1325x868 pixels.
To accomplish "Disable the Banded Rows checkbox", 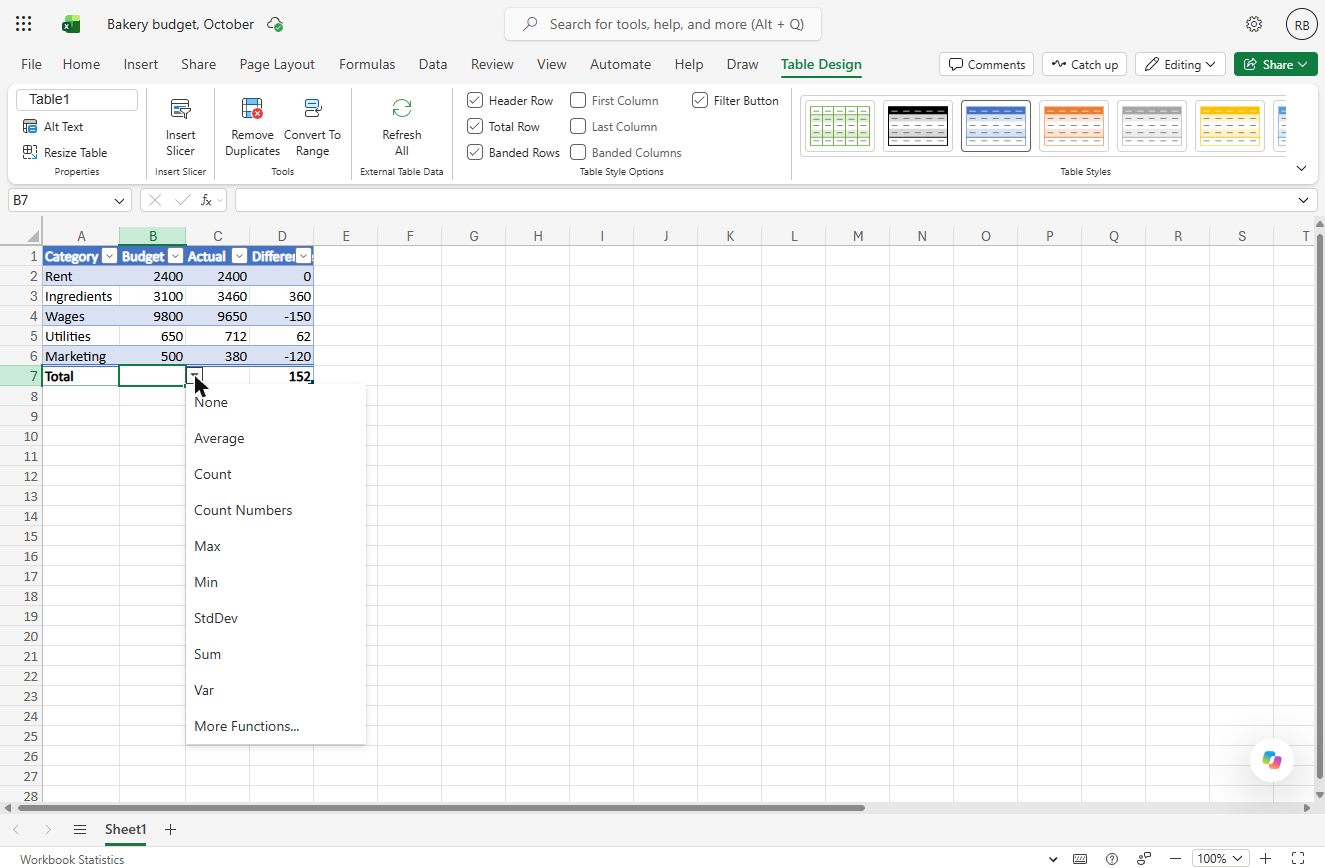I will coord(475,152).
